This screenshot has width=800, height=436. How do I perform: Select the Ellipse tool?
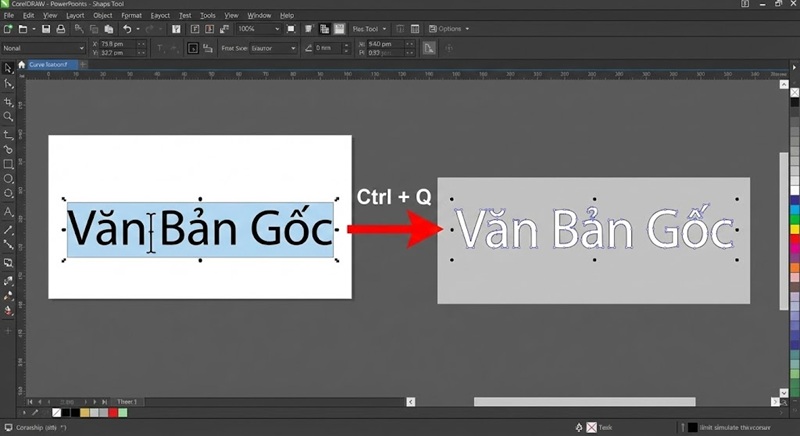tap(8, 179)
